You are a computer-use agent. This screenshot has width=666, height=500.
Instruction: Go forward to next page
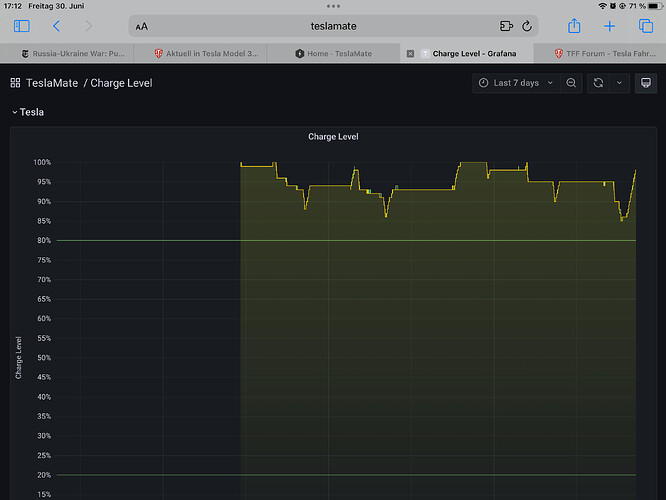pyautogui.click(x=88, y=26)
